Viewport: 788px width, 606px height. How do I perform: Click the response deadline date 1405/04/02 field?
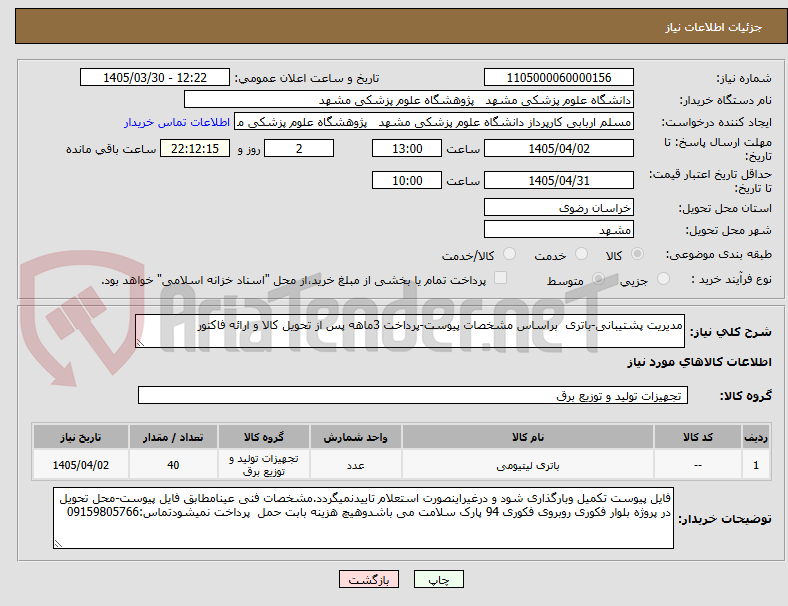[x=559, y=148]
